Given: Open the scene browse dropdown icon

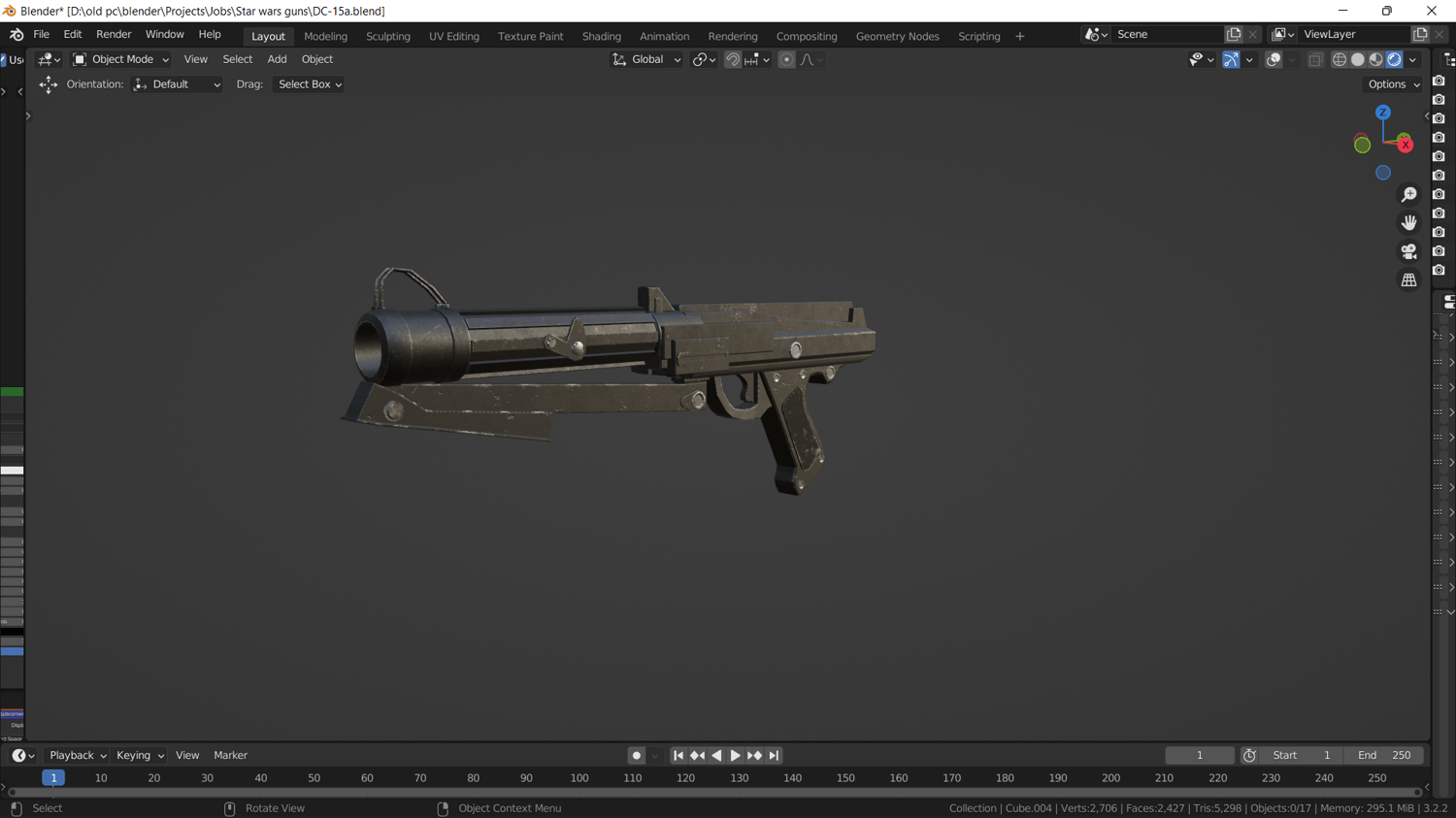Looking at the screenshot, I should (1097, 34).
